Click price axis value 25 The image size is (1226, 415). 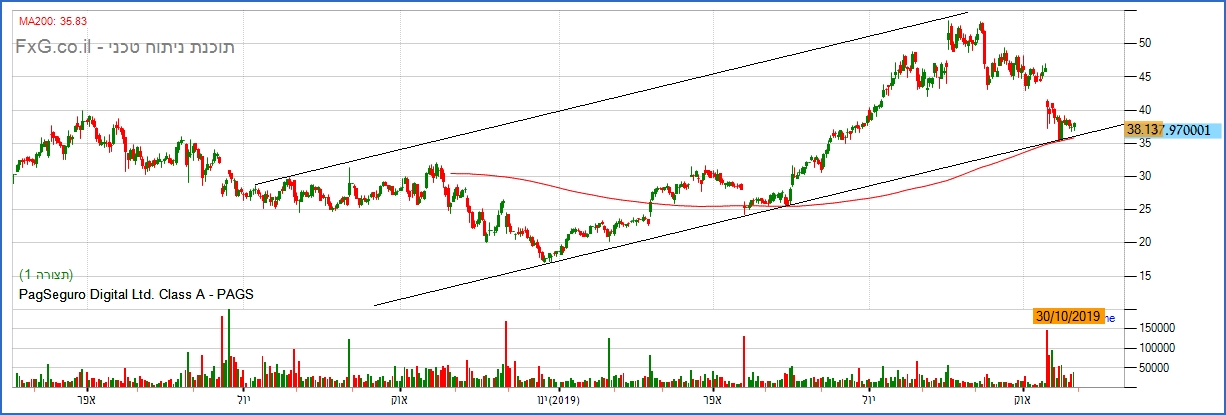click(1143, 209)
